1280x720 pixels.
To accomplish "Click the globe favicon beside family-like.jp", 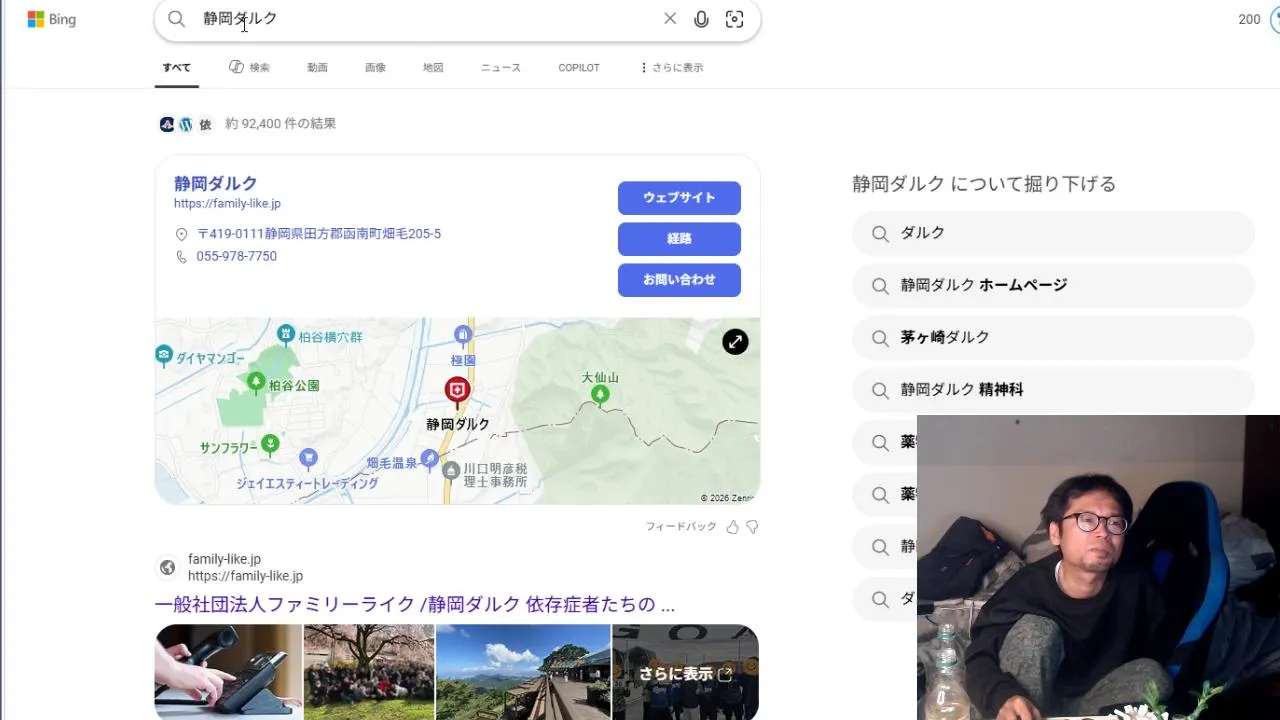I will pyautogui.click(x=168, y=568).
